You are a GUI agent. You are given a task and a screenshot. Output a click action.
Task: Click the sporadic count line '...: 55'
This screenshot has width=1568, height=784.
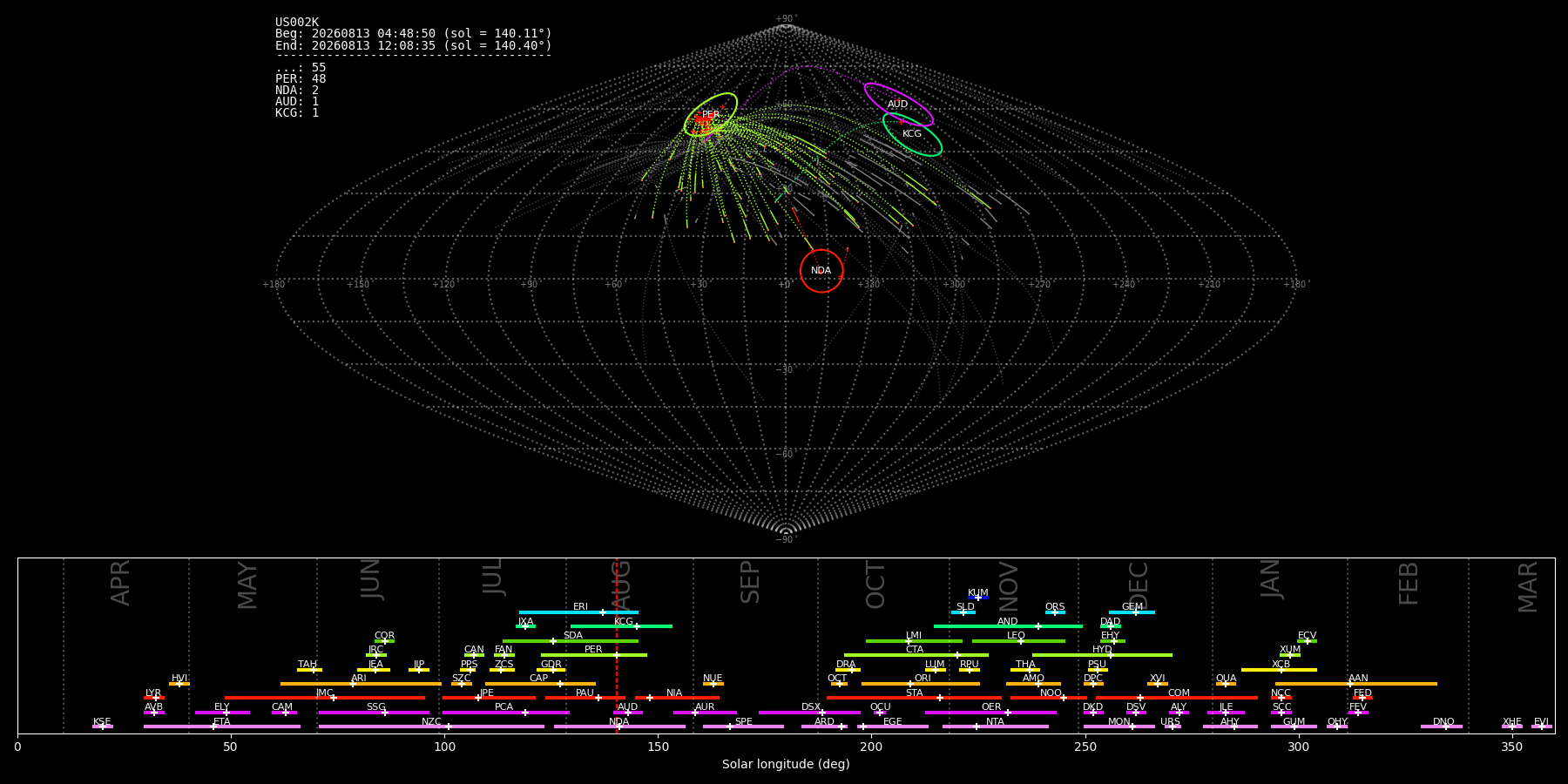pyautogui.click(x=301, y=68)
